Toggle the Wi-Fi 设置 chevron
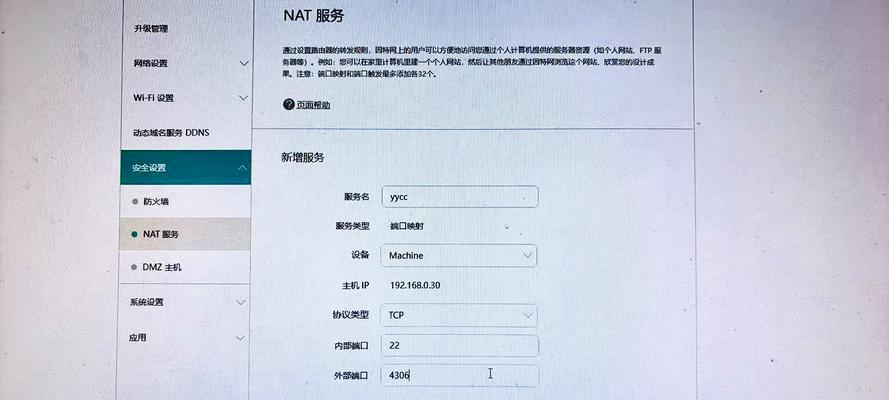889x400 pixels. [243, 98]
